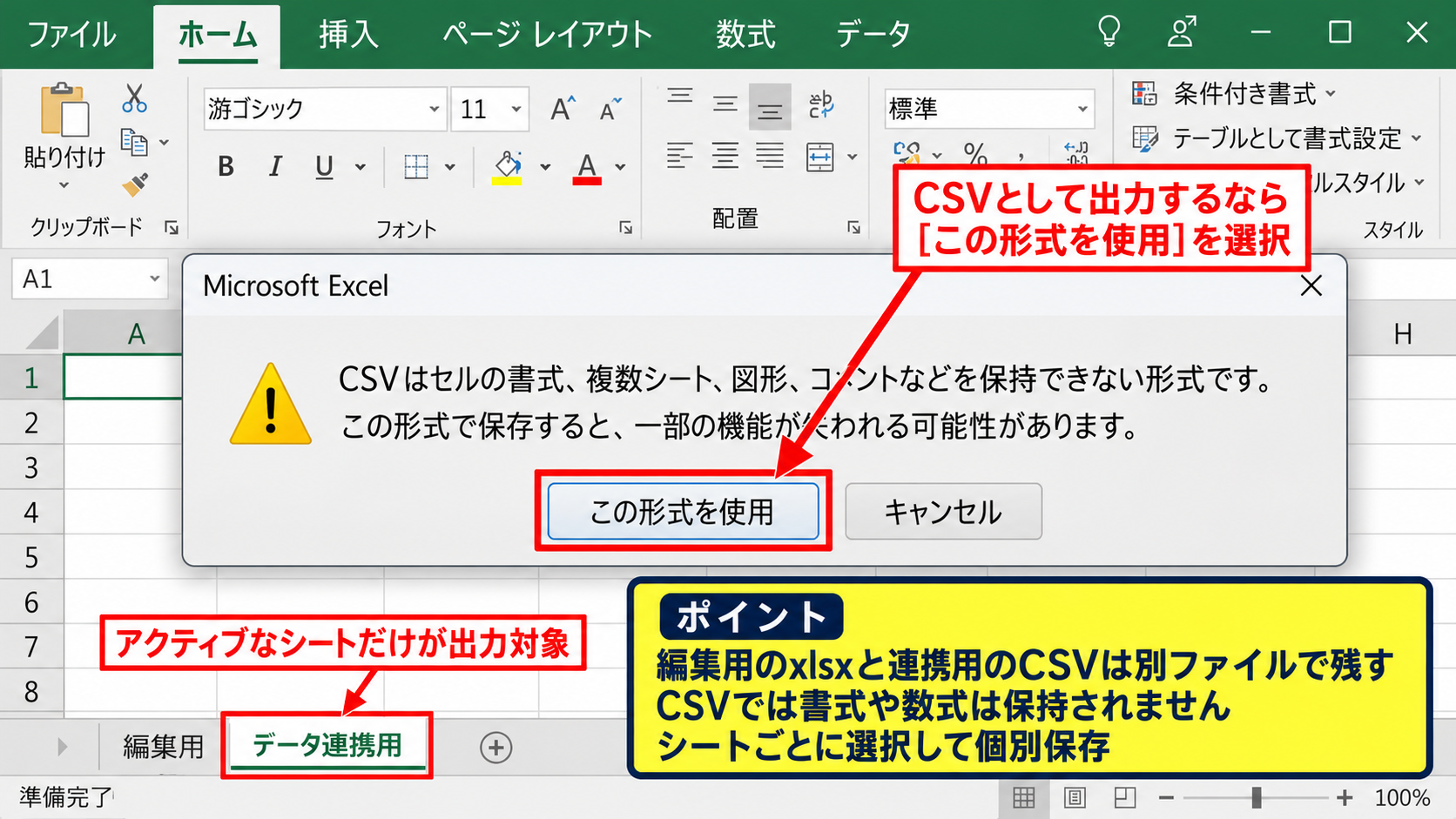Image resolution: width=1456 pixels, height=819 pixels.
Task: Select the Cut scissors icon
Action: tap(134, 98)
